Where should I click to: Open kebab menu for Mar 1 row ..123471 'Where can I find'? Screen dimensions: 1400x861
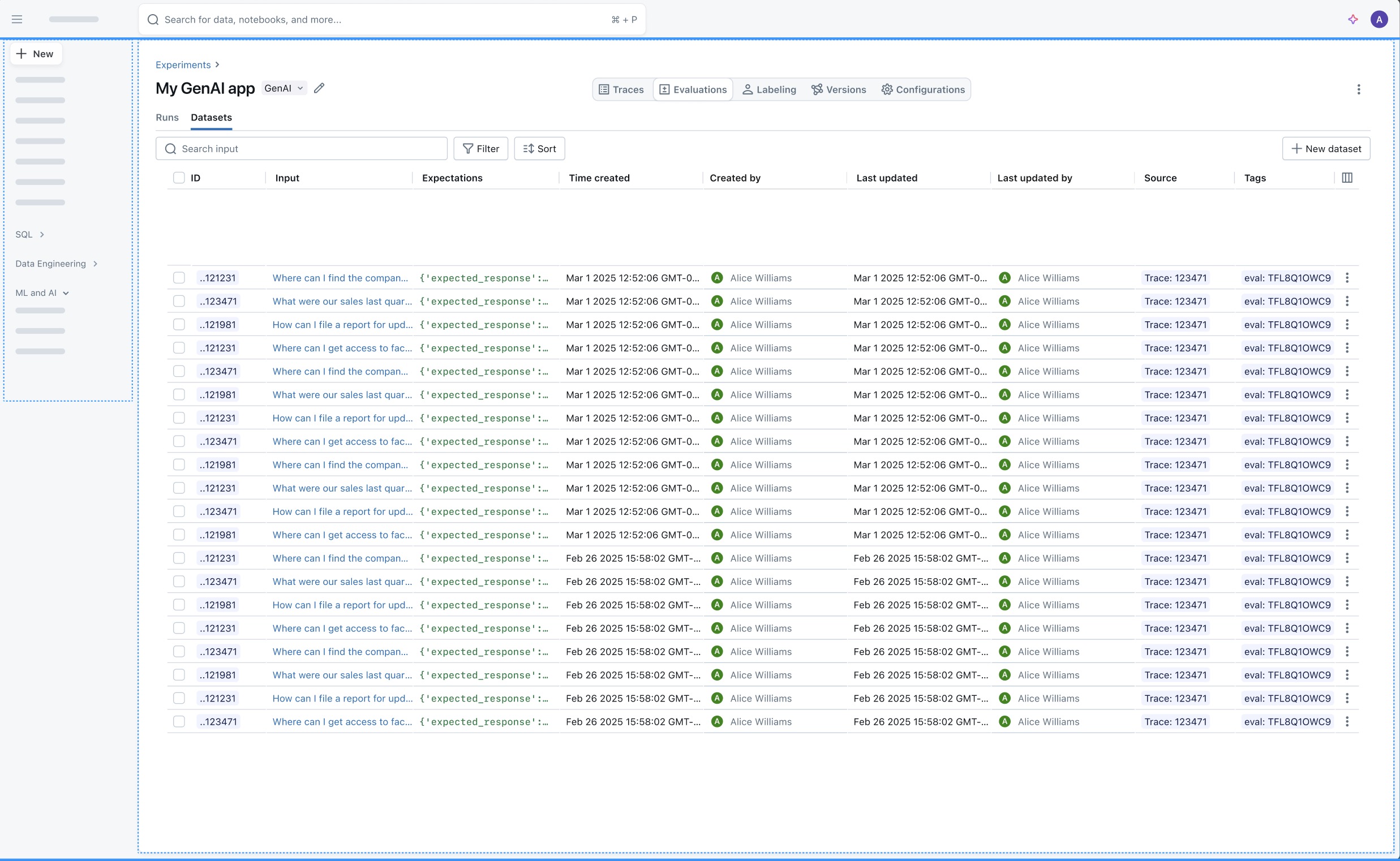coord(1347,371)
